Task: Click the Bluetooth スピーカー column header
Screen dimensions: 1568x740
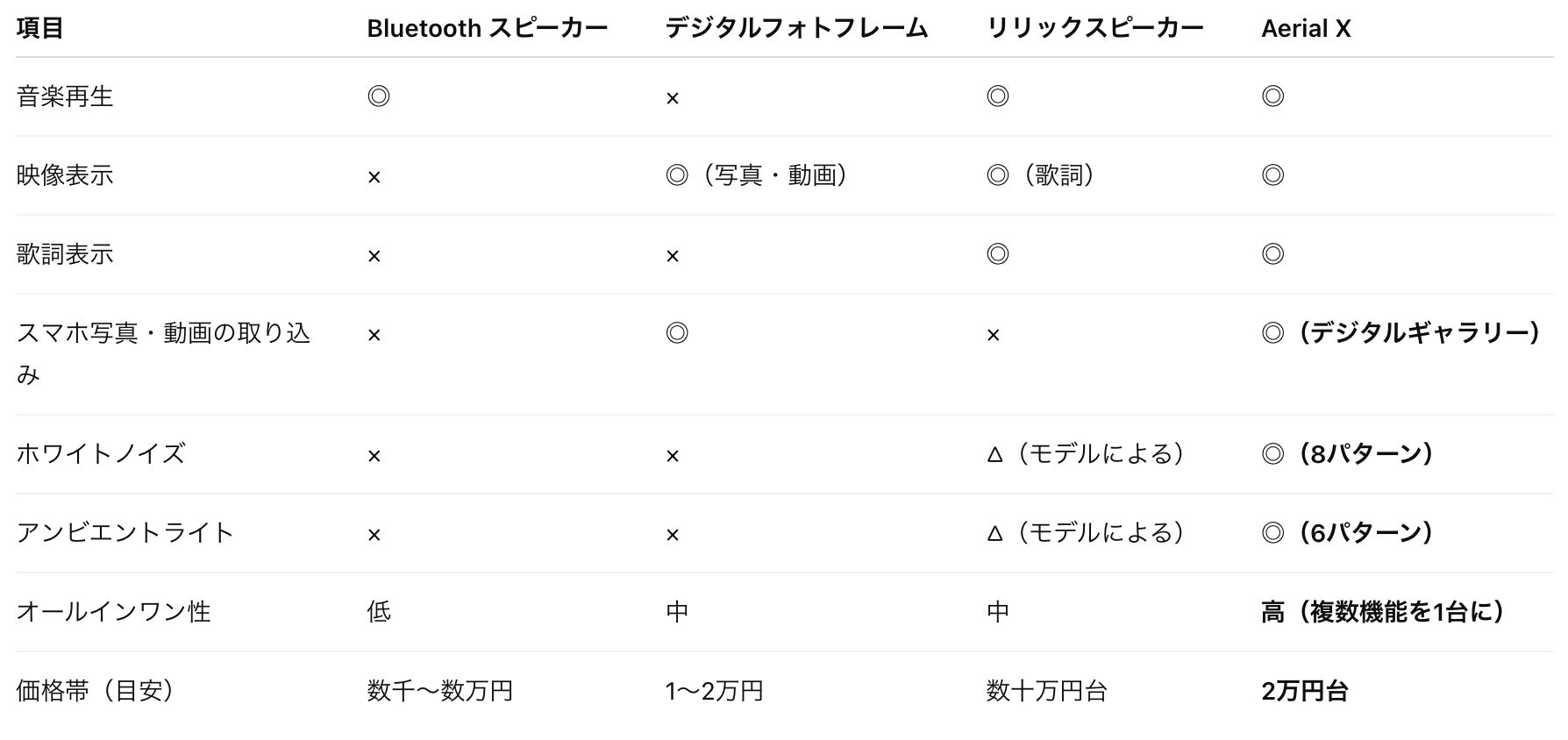Action: click(487, 29)
